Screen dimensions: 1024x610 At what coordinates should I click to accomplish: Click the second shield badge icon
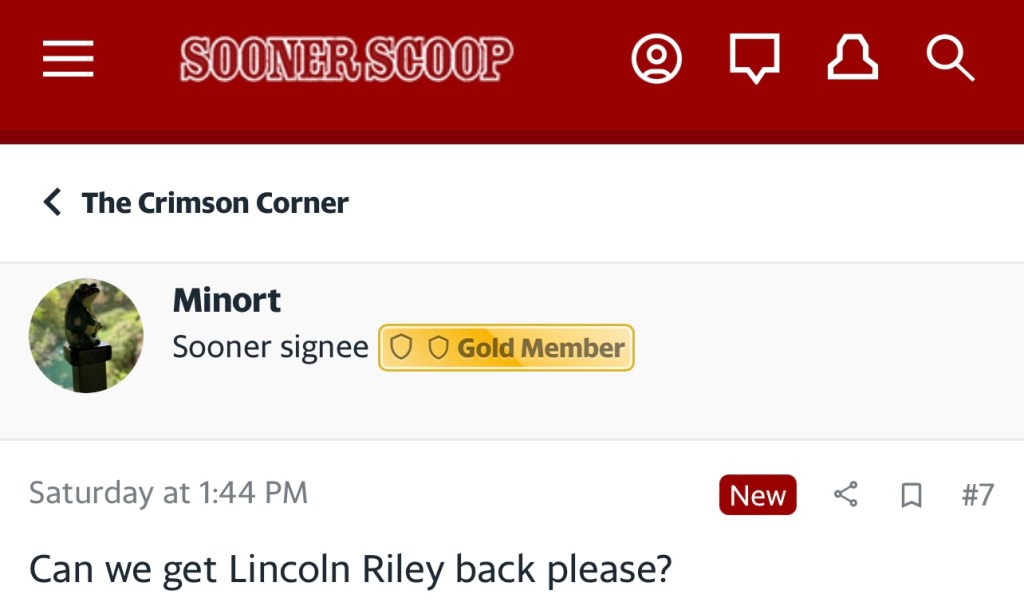click(x=438, y=348)
